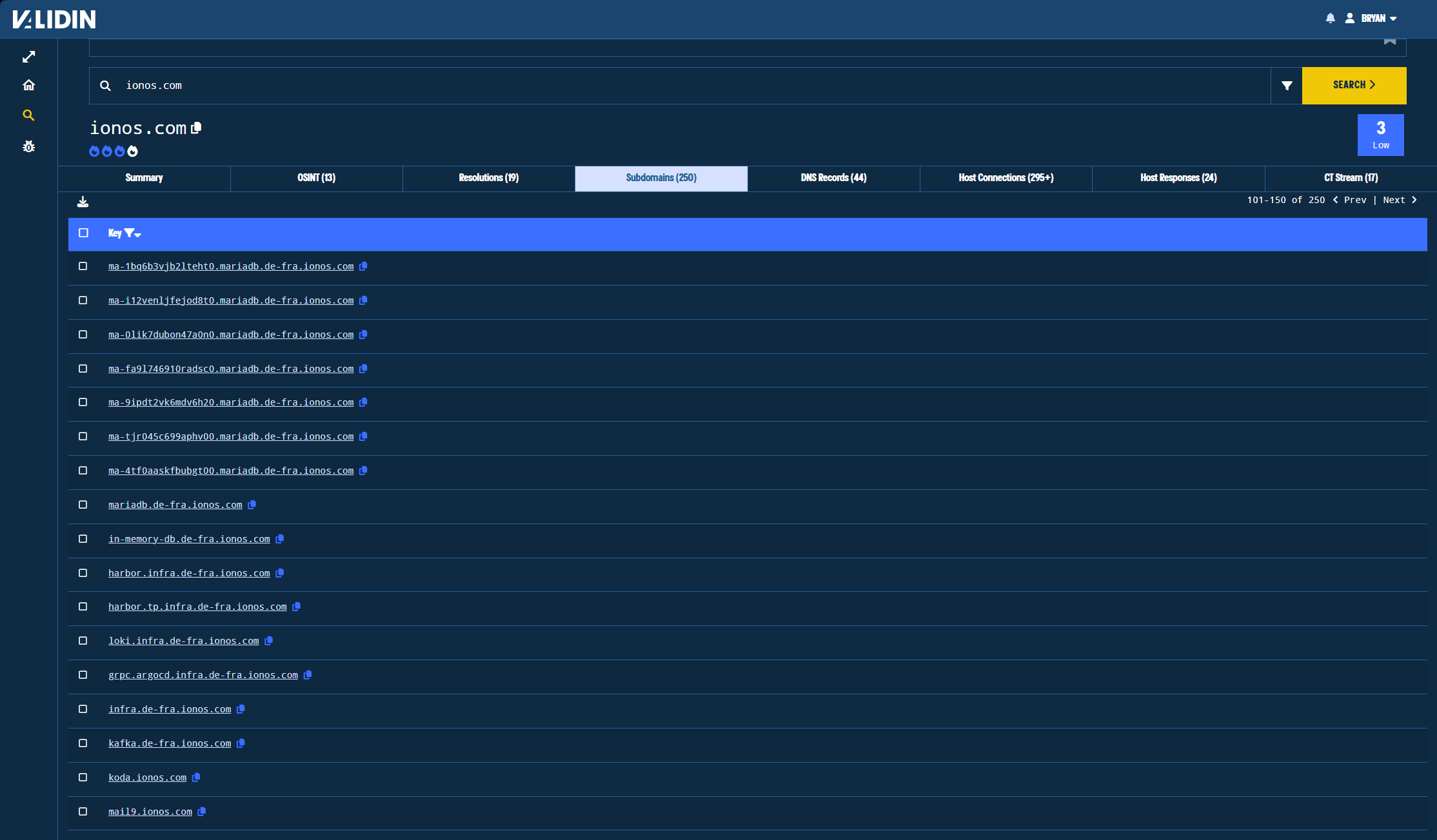Screen dimensions: 1437x840
Task: Open the Host Connections (295+) tab
Action: [1006, 178]
